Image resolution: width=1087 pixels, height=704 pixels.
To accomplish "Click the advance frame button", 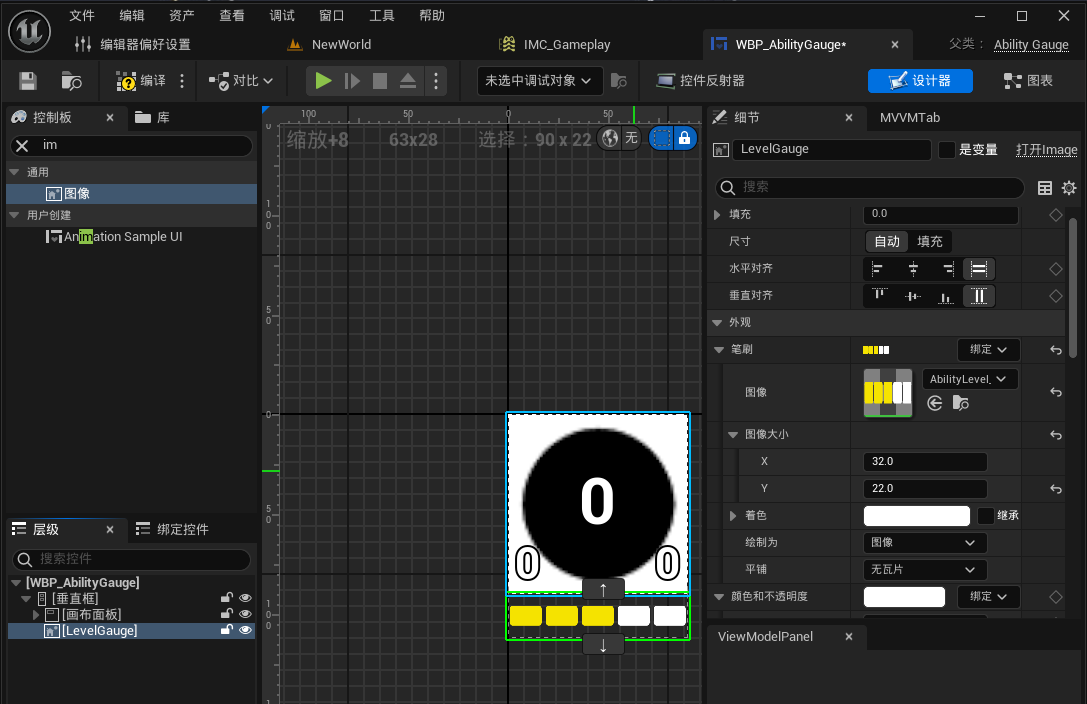I will pyautogui.click(x=352, y=81).
